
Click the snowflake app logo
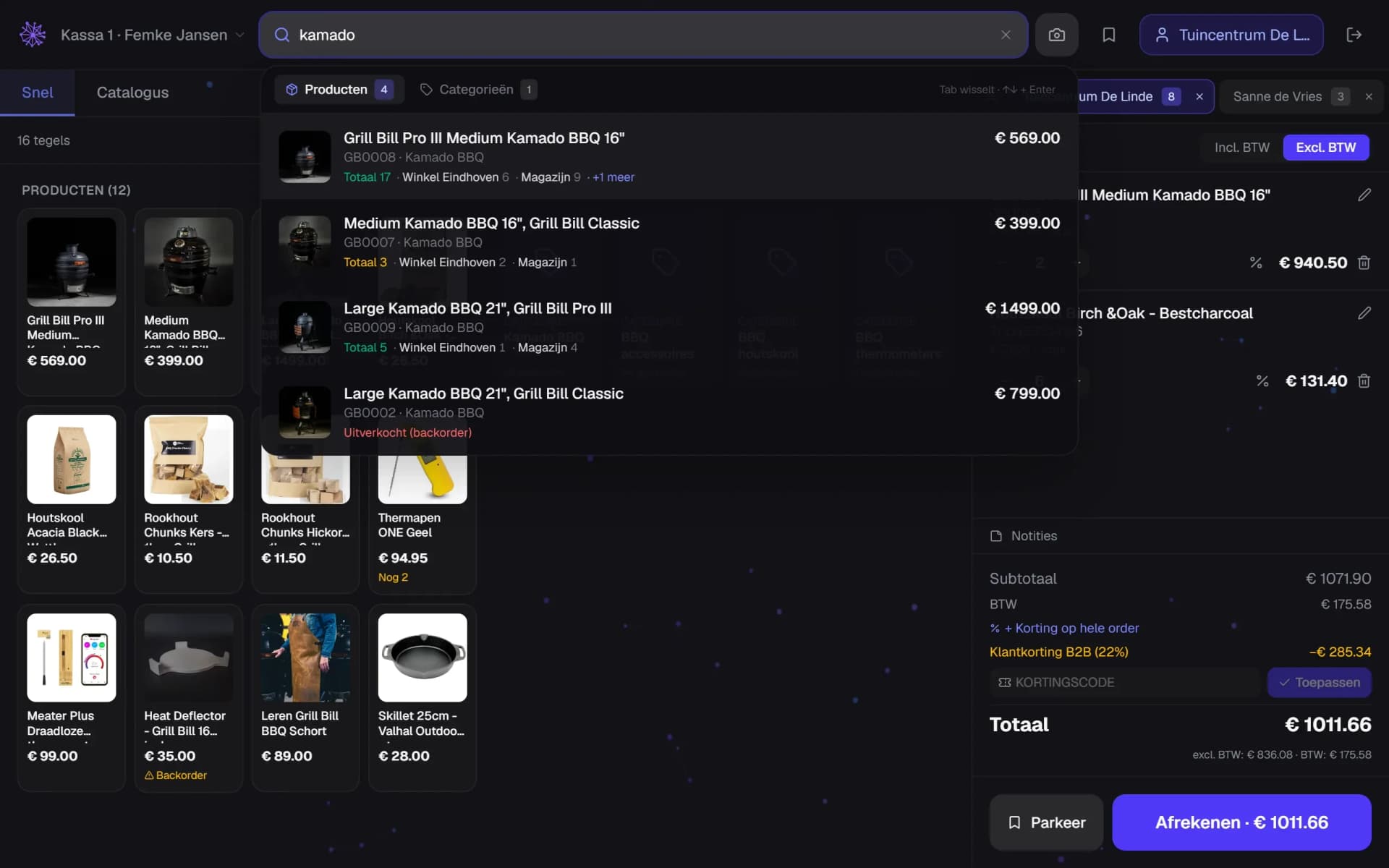33,34
